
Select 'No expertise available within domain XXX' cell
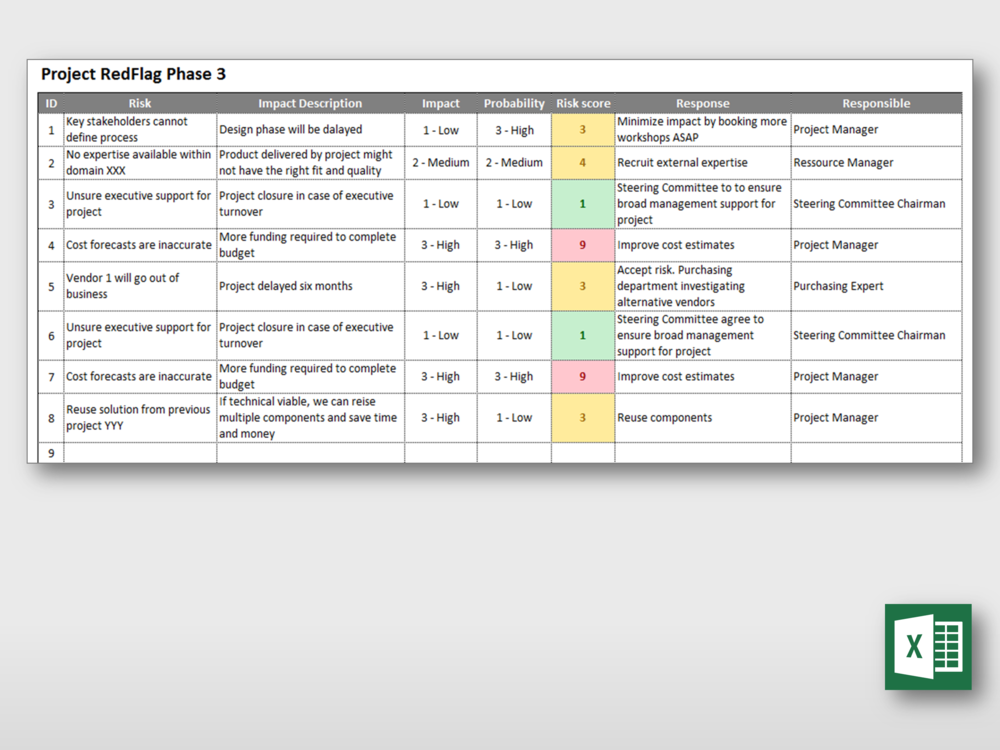point(140,163)
